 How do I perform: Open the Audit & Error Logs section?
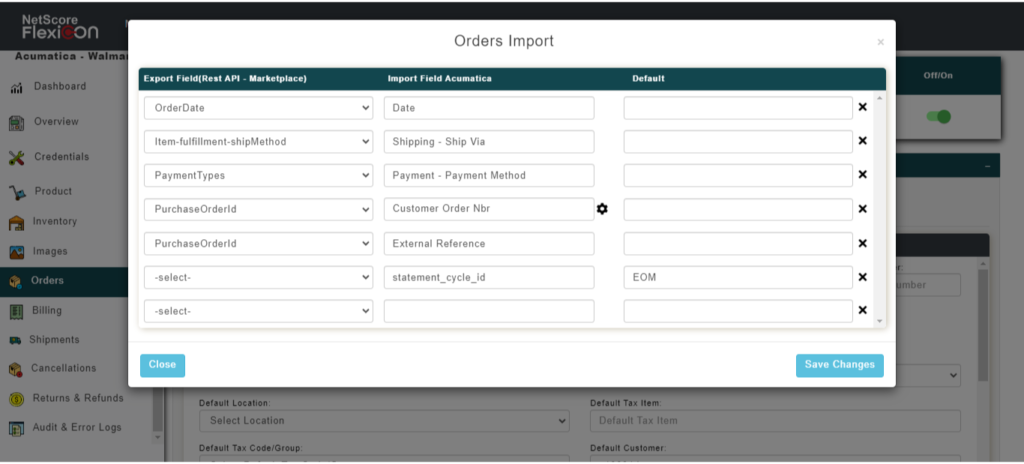click(76, 428)
